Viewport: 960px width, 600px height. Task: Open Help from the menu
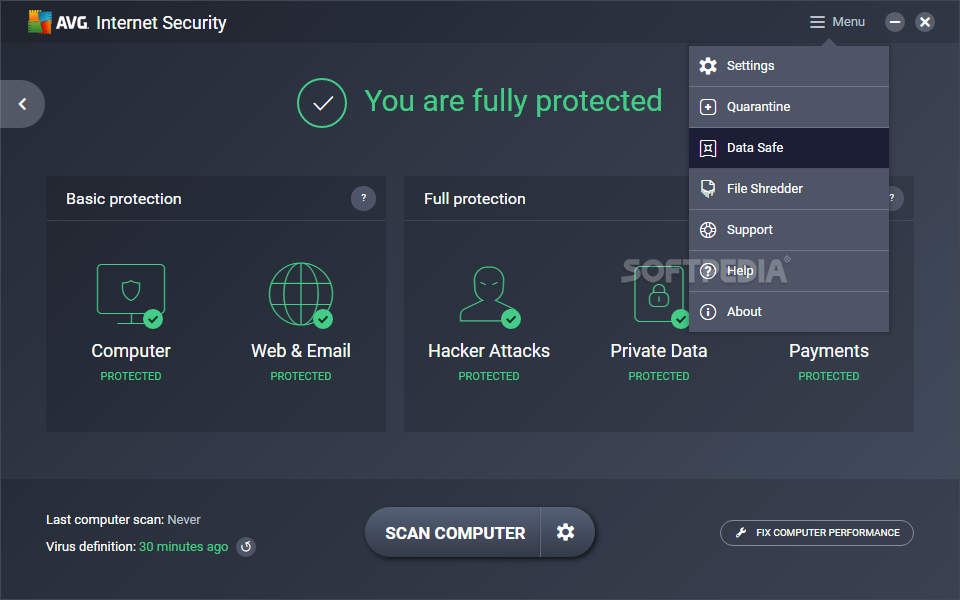[789, 271]
